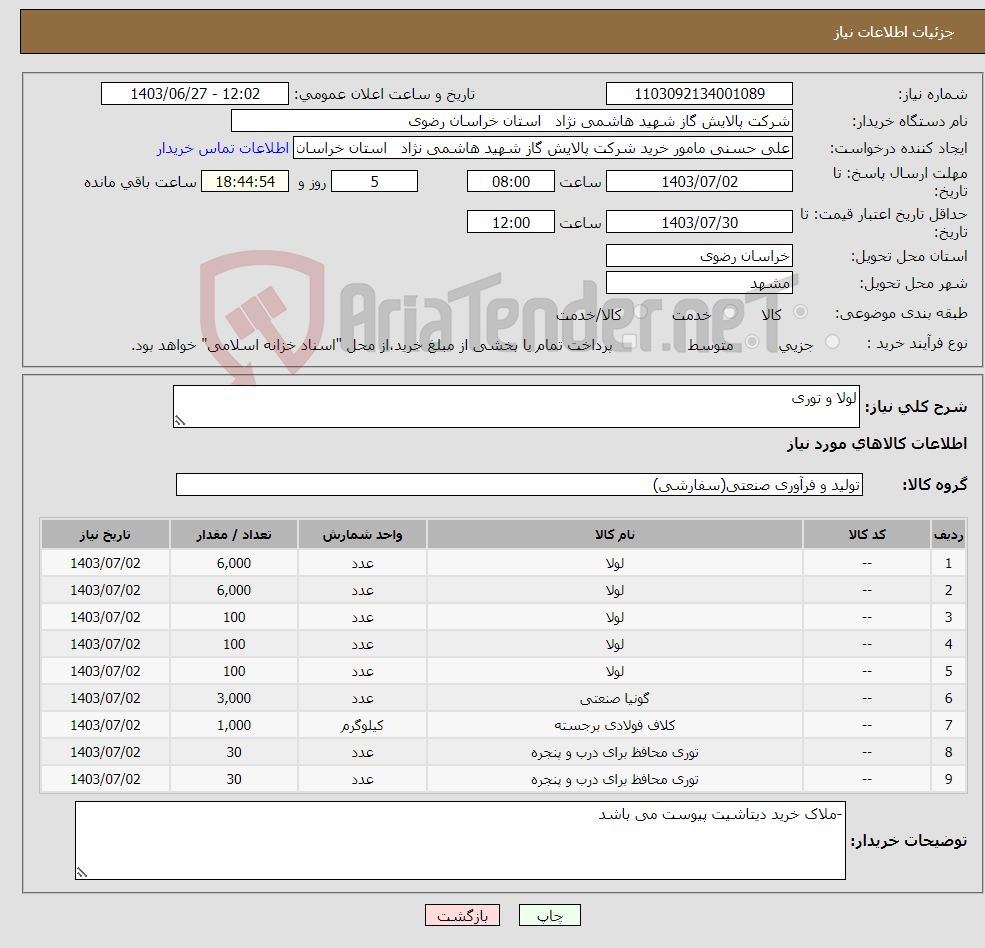Screen dimensions: 985x948
Task: Click quantity 30 in row 9
Action: (234, 780)
